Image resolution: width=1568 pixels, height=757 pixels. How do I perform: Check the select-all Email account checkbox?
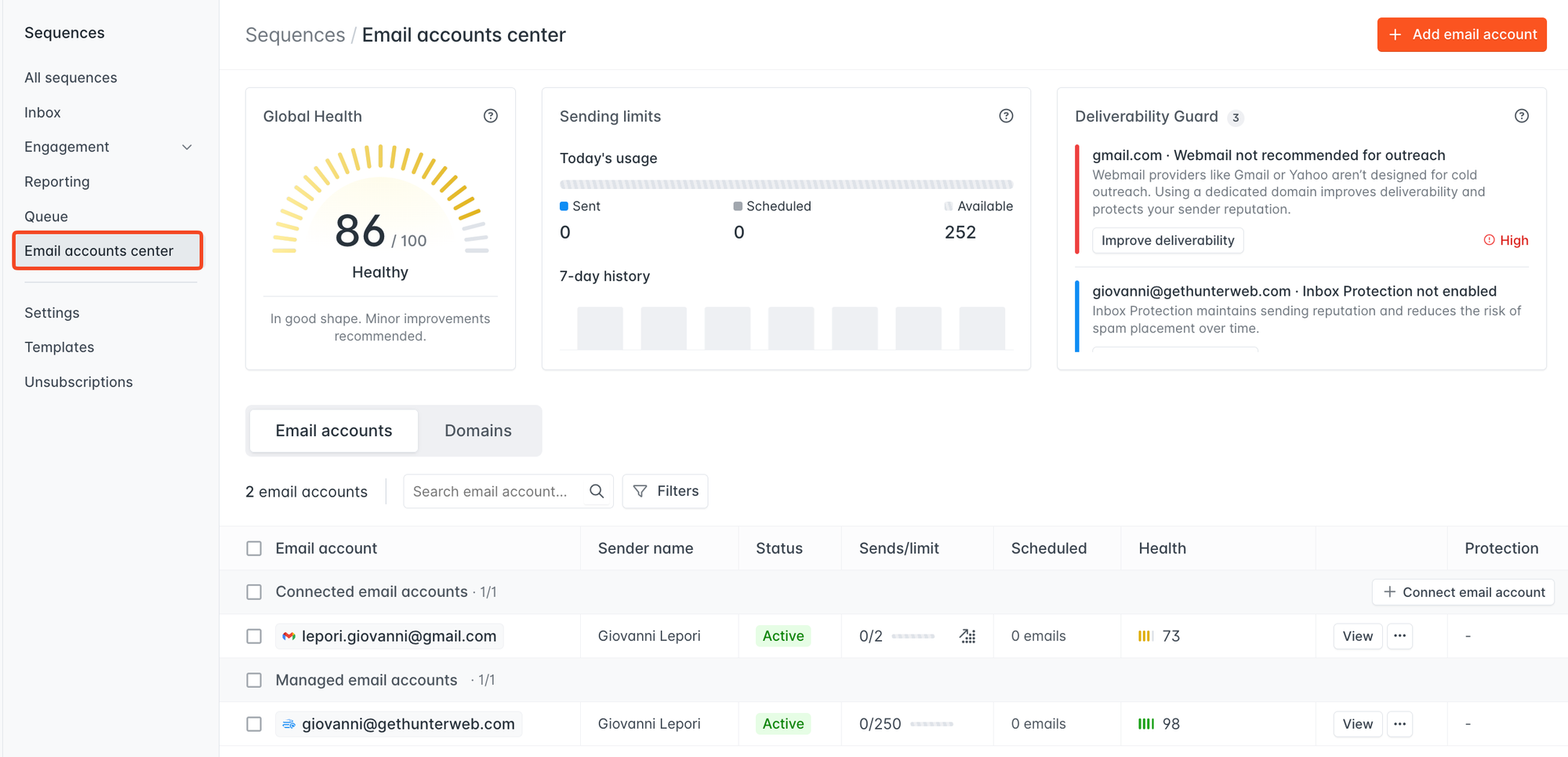[x=254, y=548]
